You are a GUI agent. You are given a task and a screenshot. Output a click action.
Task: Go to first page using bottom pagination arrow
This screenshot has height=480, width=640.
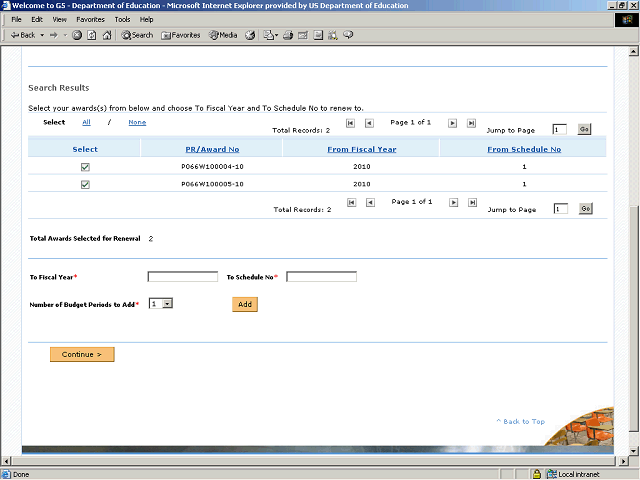[x=350, y=203]
